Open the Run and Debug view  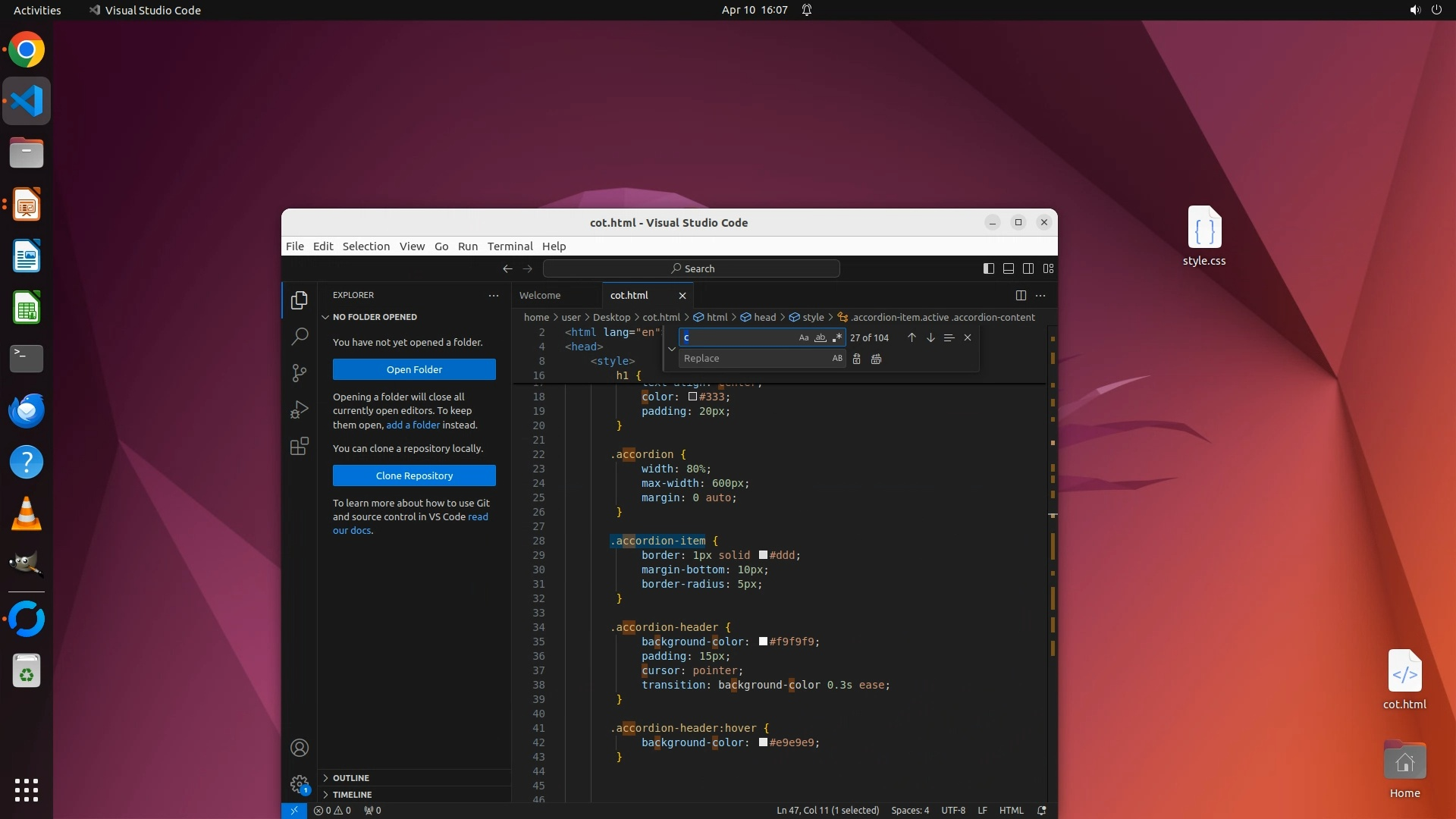pyautogui.click(x=300, y=409)
